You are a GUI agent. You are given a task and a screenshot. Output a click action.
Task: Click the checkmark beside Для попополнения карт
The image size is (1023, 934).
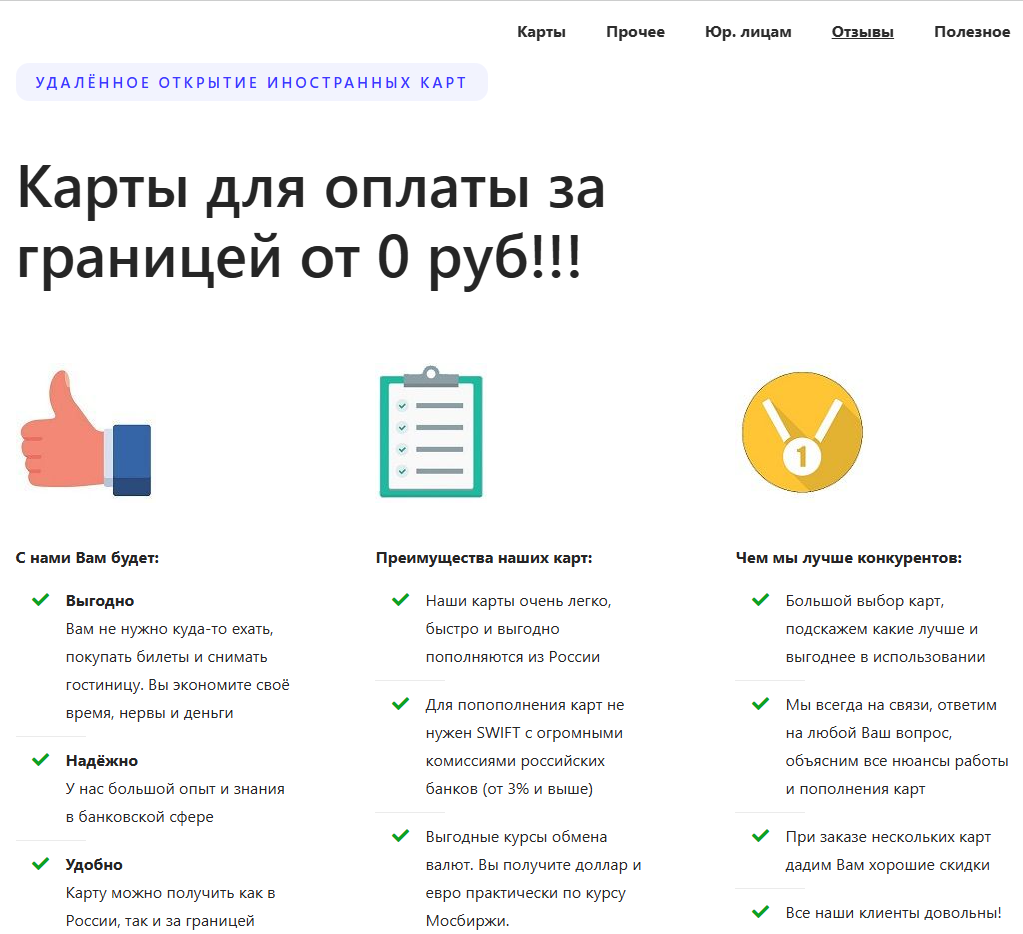pyautogui.click(x=401, y=703)
